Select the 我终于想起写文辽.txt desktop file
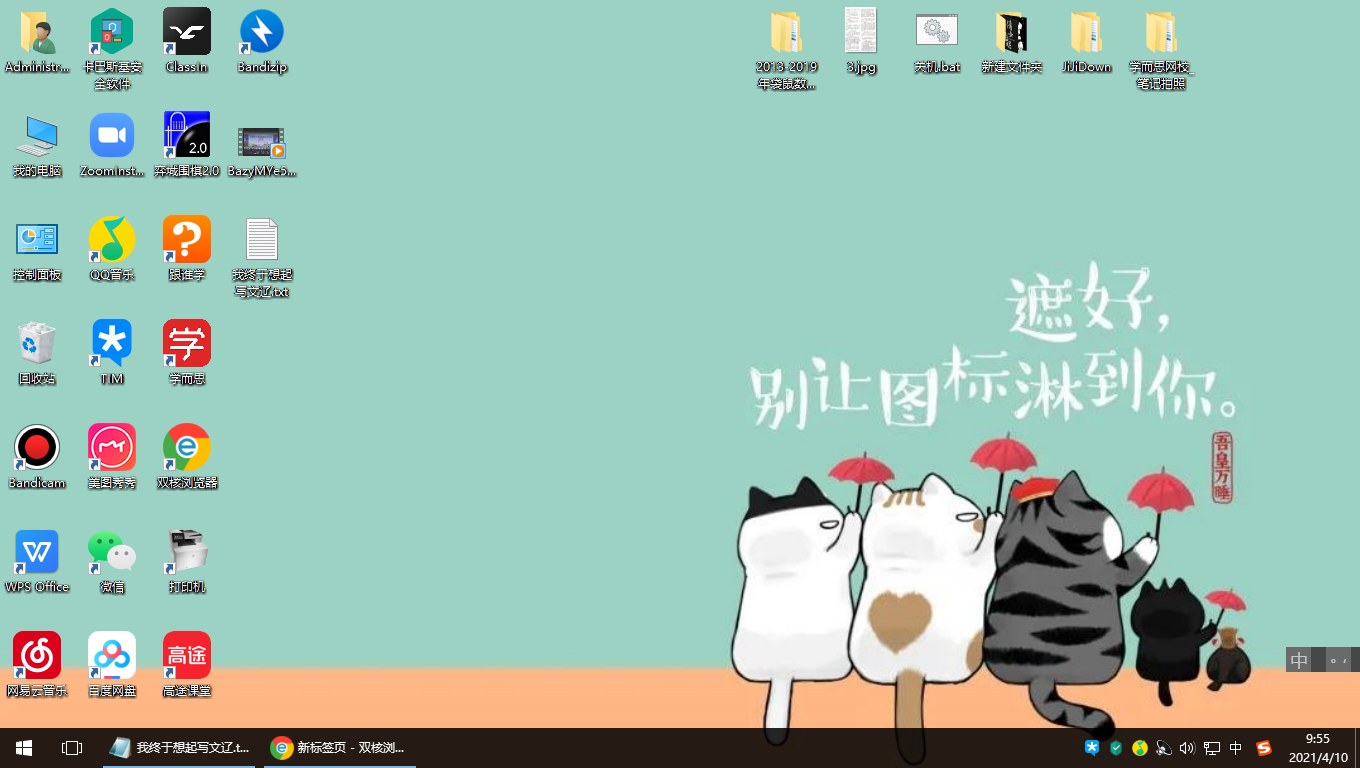 pos(262,258)
